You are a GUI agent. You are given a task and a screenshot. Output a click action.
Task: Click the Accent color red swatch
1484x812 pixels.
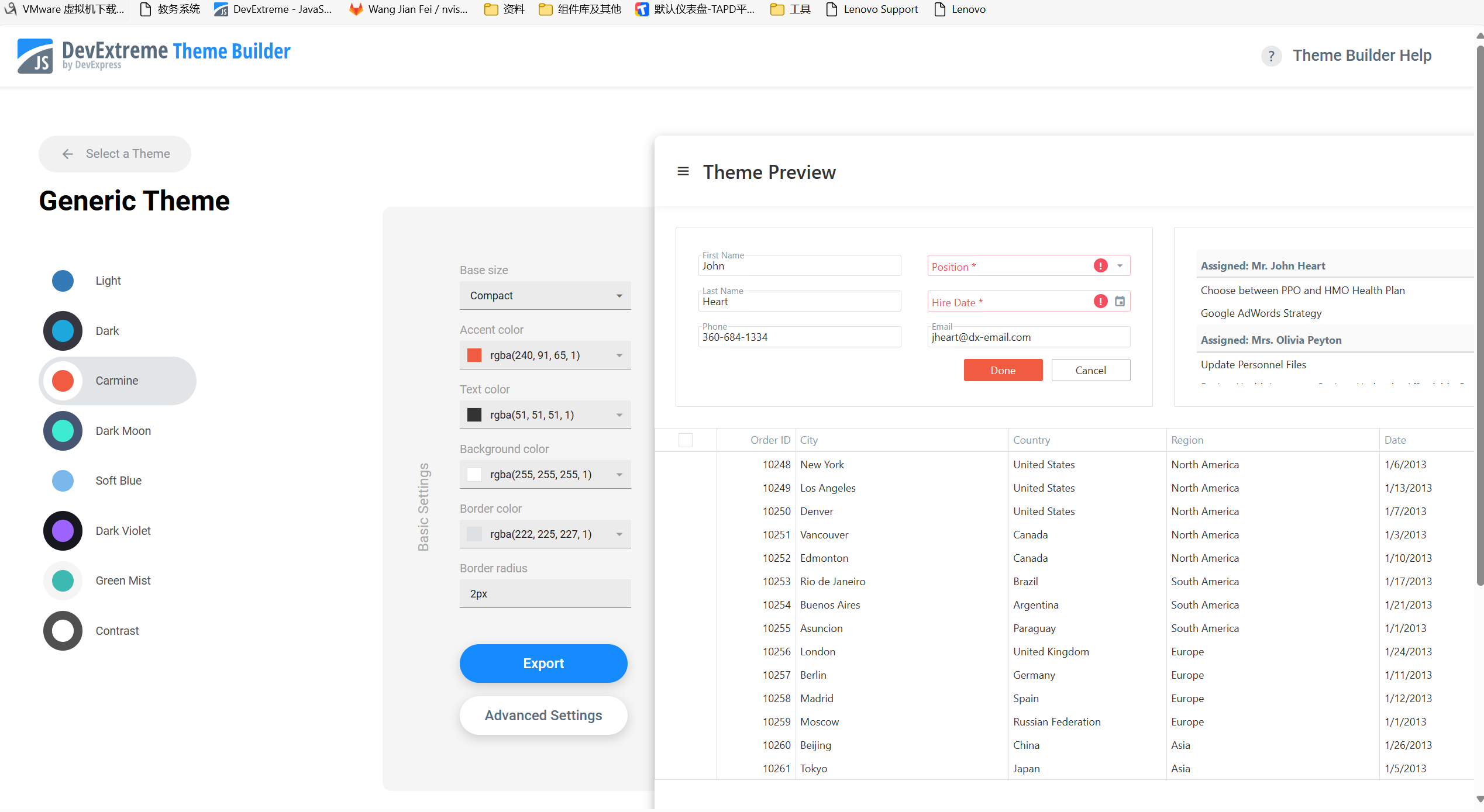pyautogui.click(x=474, y=355)
